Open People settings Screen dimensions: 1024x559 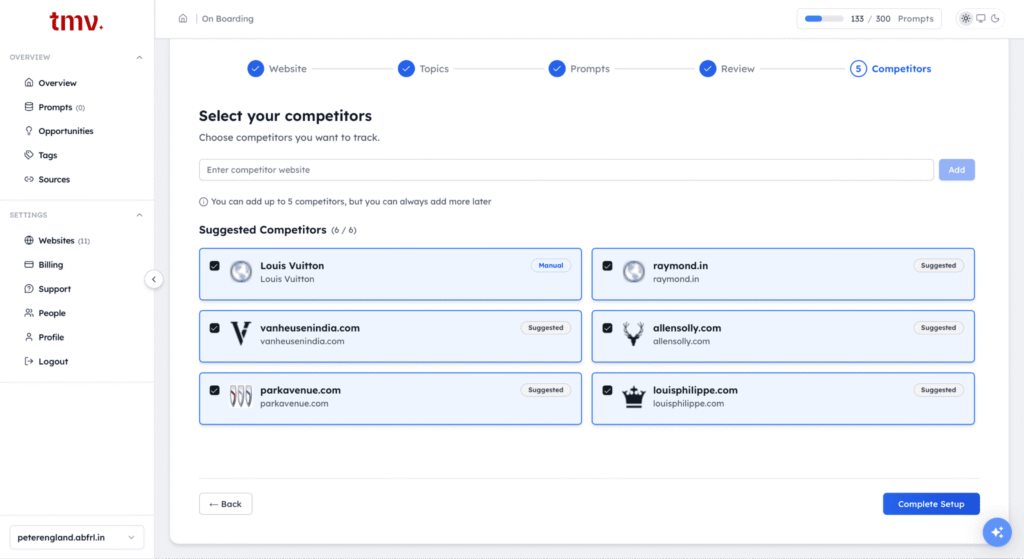45,313
